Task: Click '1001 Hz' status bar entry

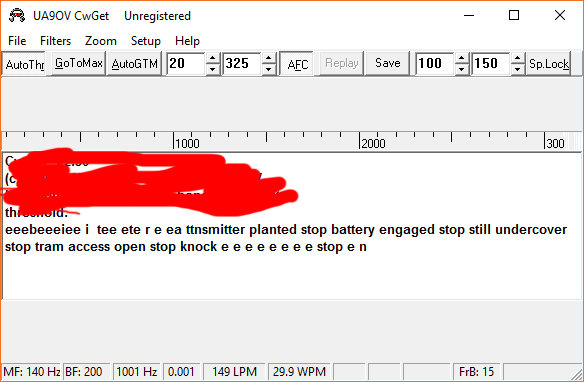Action: (136, 372)
